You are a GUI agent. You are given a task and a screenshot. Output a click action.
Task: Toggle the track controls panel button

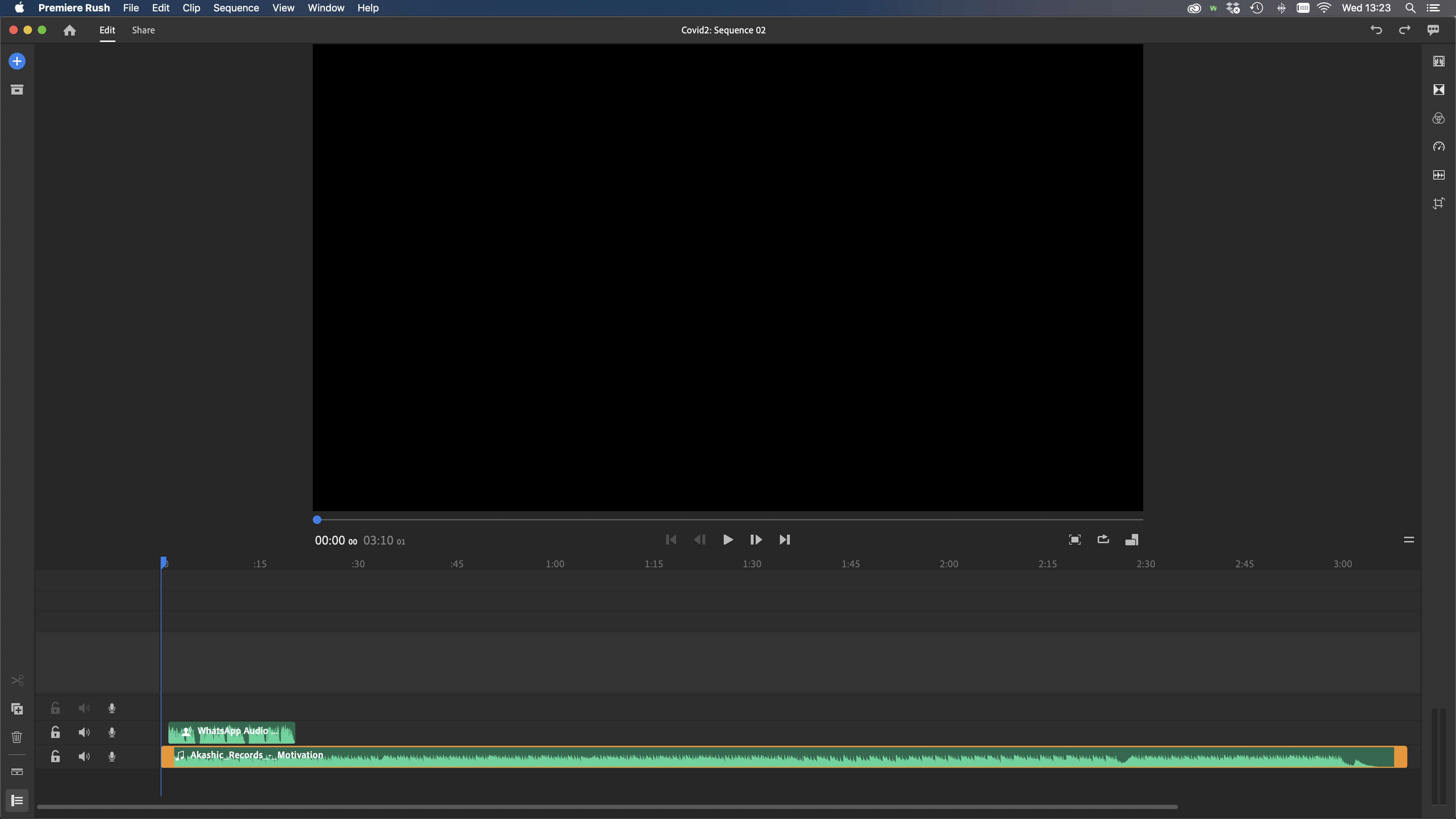[17, 801]
